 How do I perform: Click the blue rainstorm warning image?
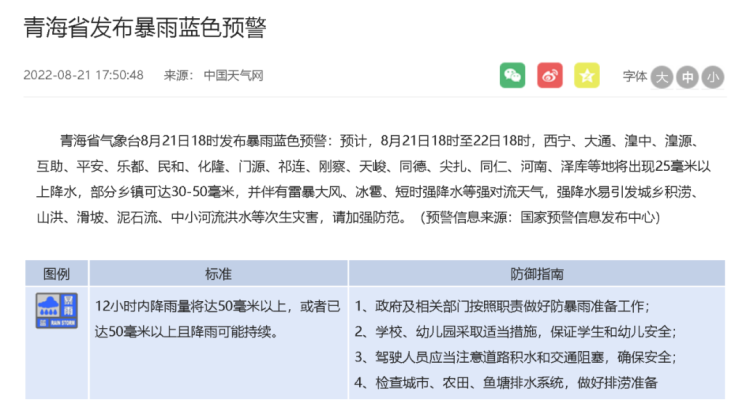click(x=56, y=311)
